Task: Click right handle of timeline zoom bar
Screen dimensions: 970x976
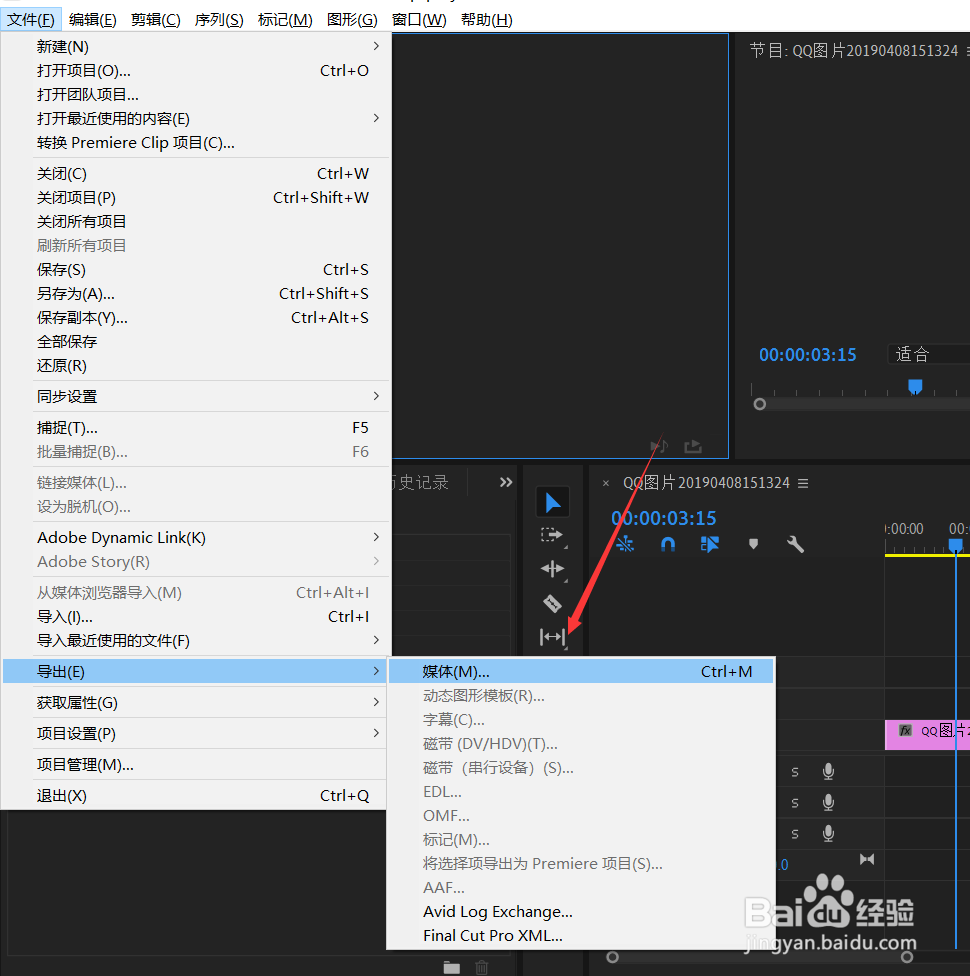Action: [907, 957]
